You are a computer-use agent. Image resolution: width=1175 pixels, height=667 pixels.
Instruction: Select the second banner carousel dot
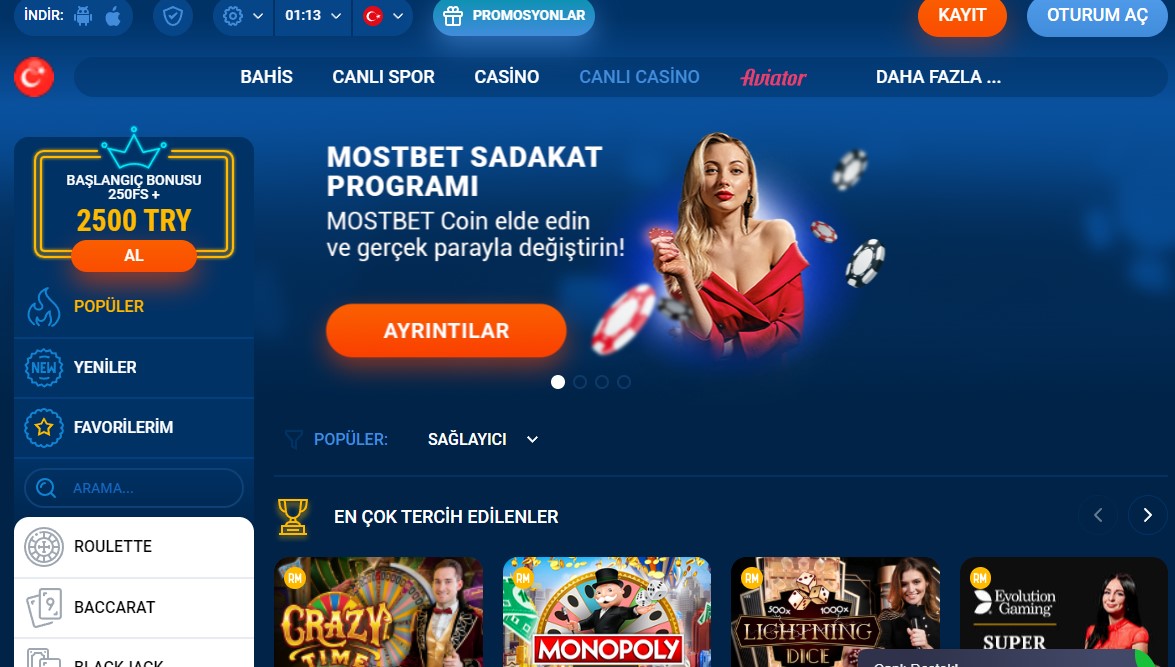pyautogui.click(x=579, y=382)
